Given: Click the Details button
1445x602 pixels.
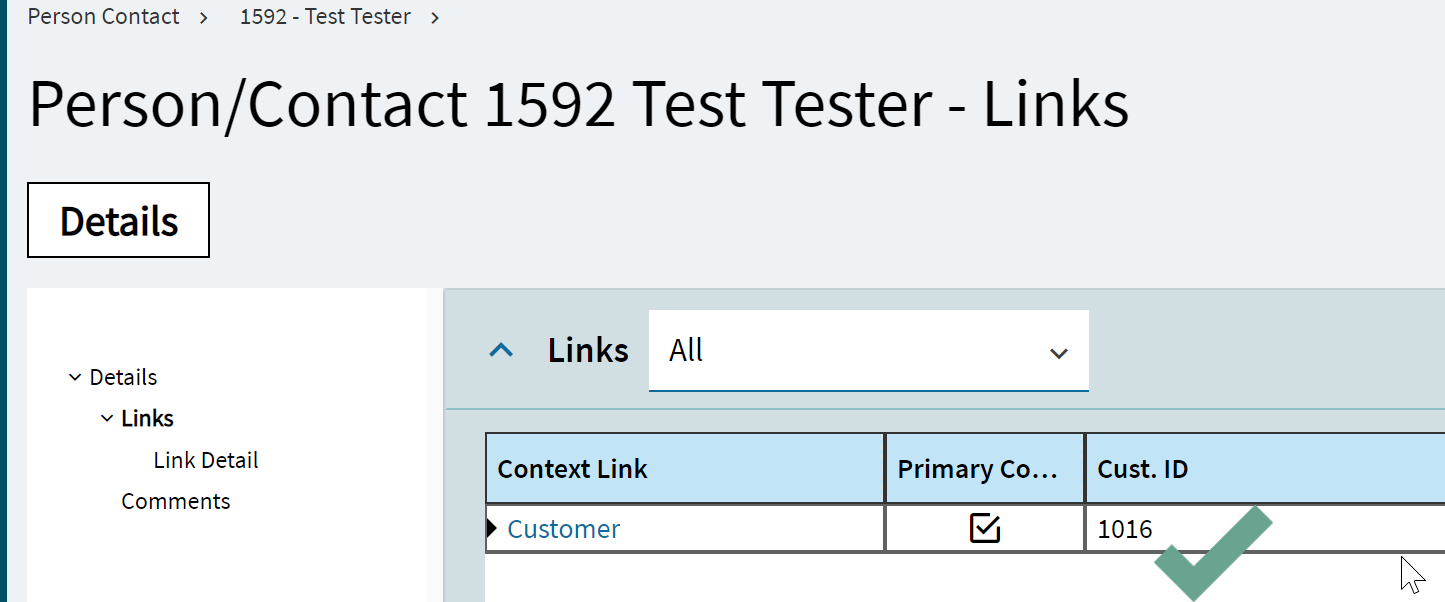Looking at the screenshot, I should [x=118, y=220].
